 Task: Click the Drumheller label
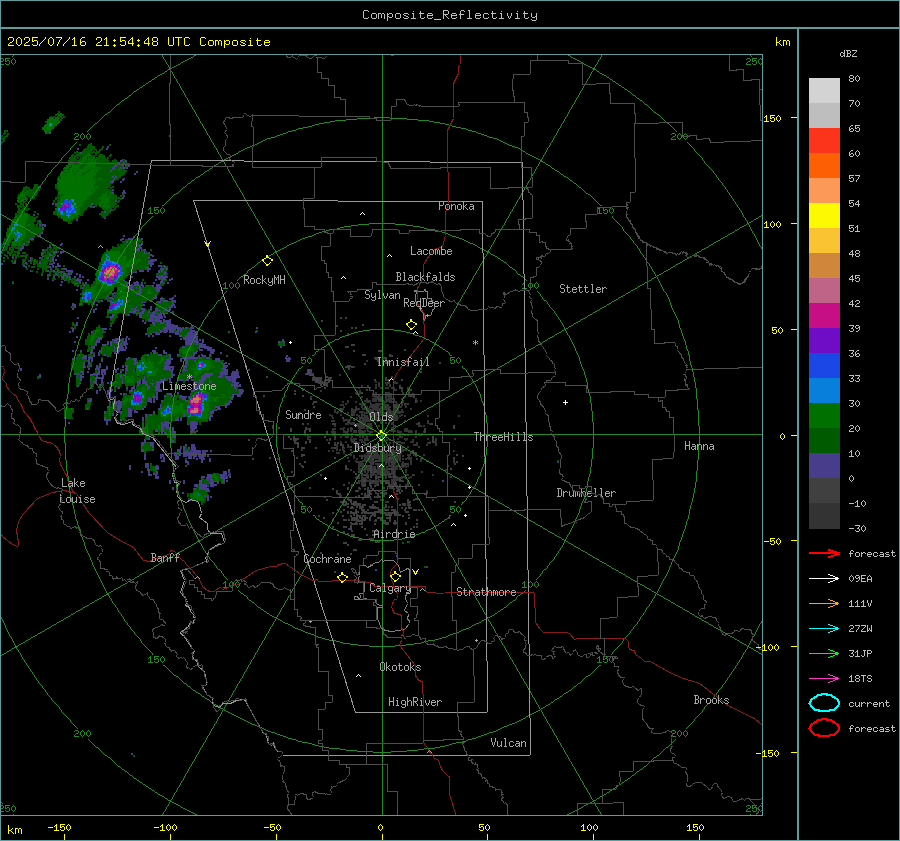click(586, 493)
